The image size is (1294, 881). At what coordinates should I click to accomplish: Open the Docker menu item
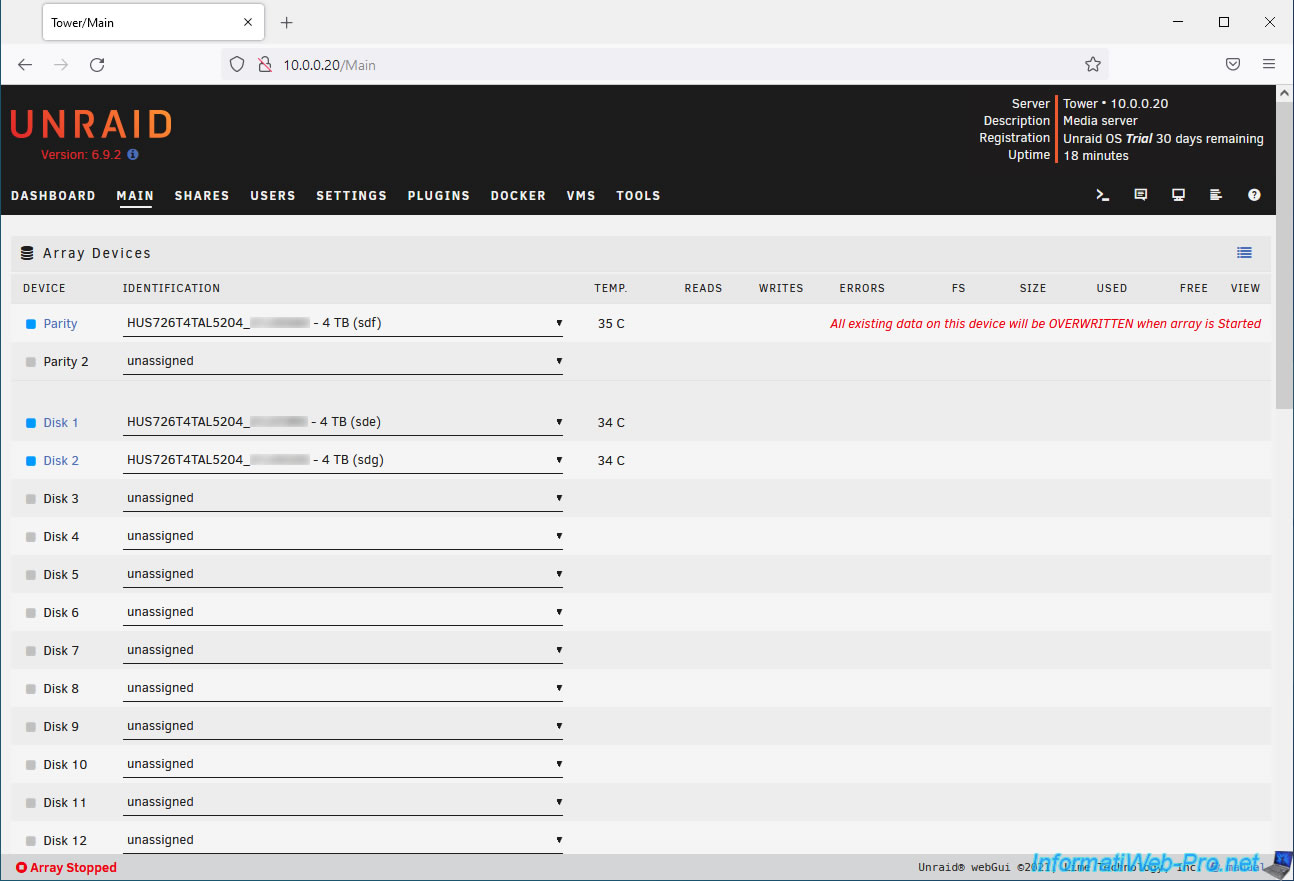click(518, 196)
